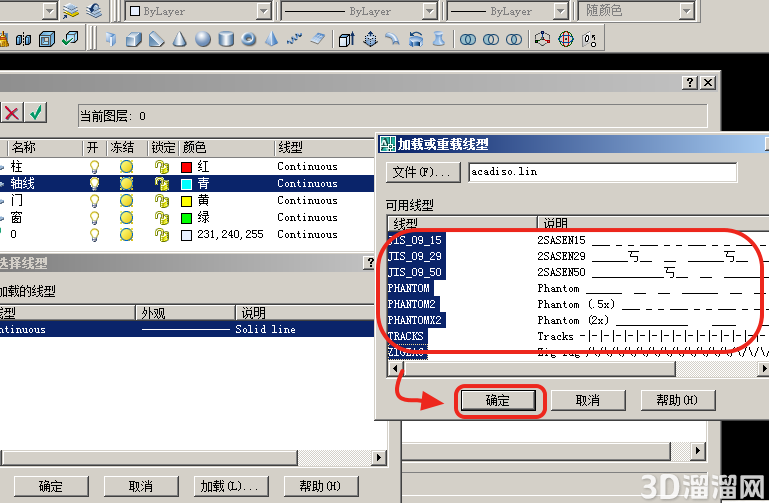Image resolution: width=769 pixels, height=503 pixels.
Task: Select the Planar Surface tool
Action: (318, 39)
